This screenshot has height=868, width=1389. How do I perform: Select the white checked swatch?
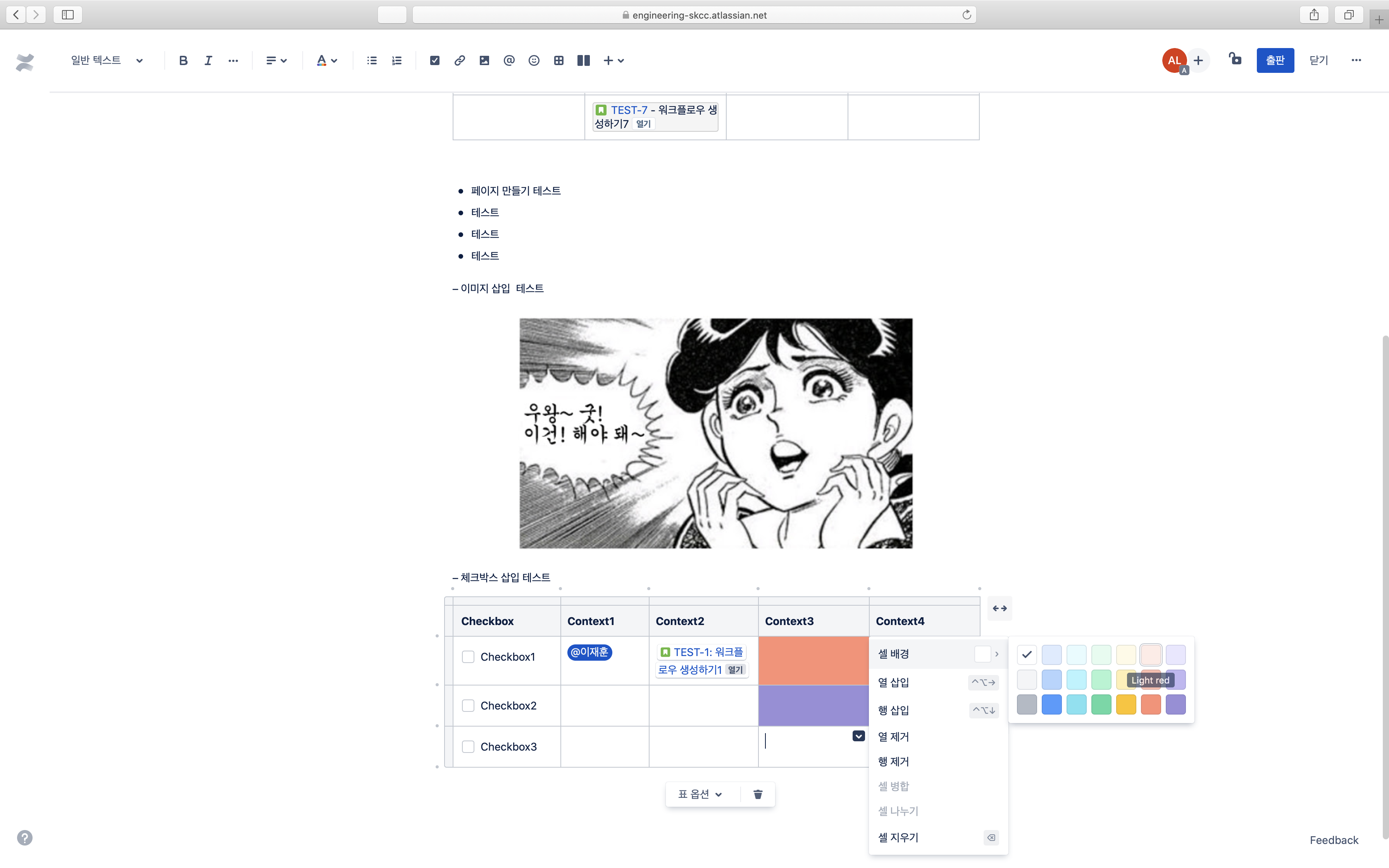[1027, 654]
